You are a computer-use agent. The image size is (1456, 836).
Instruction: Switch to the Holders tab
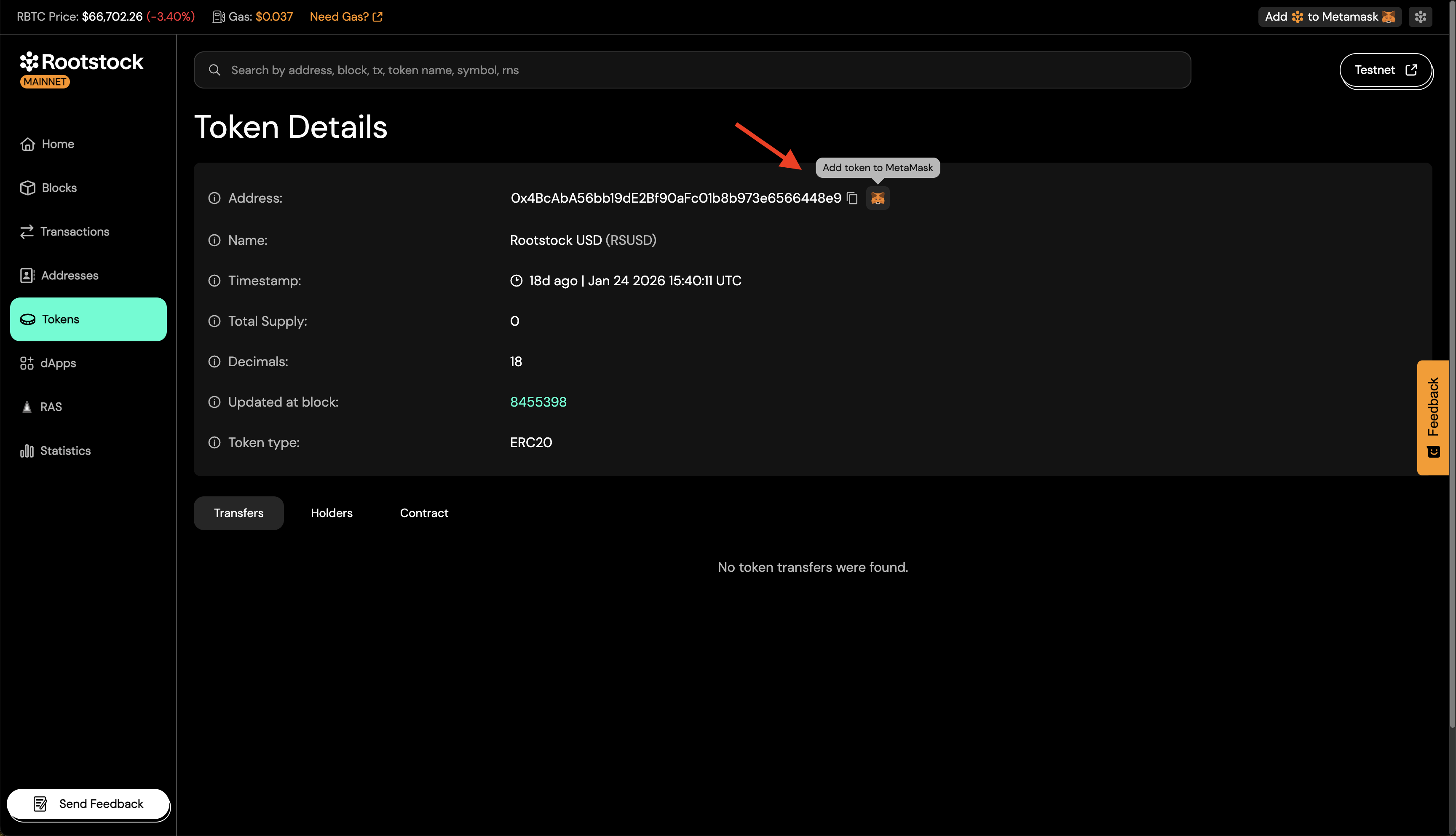[x=331, y=513]
